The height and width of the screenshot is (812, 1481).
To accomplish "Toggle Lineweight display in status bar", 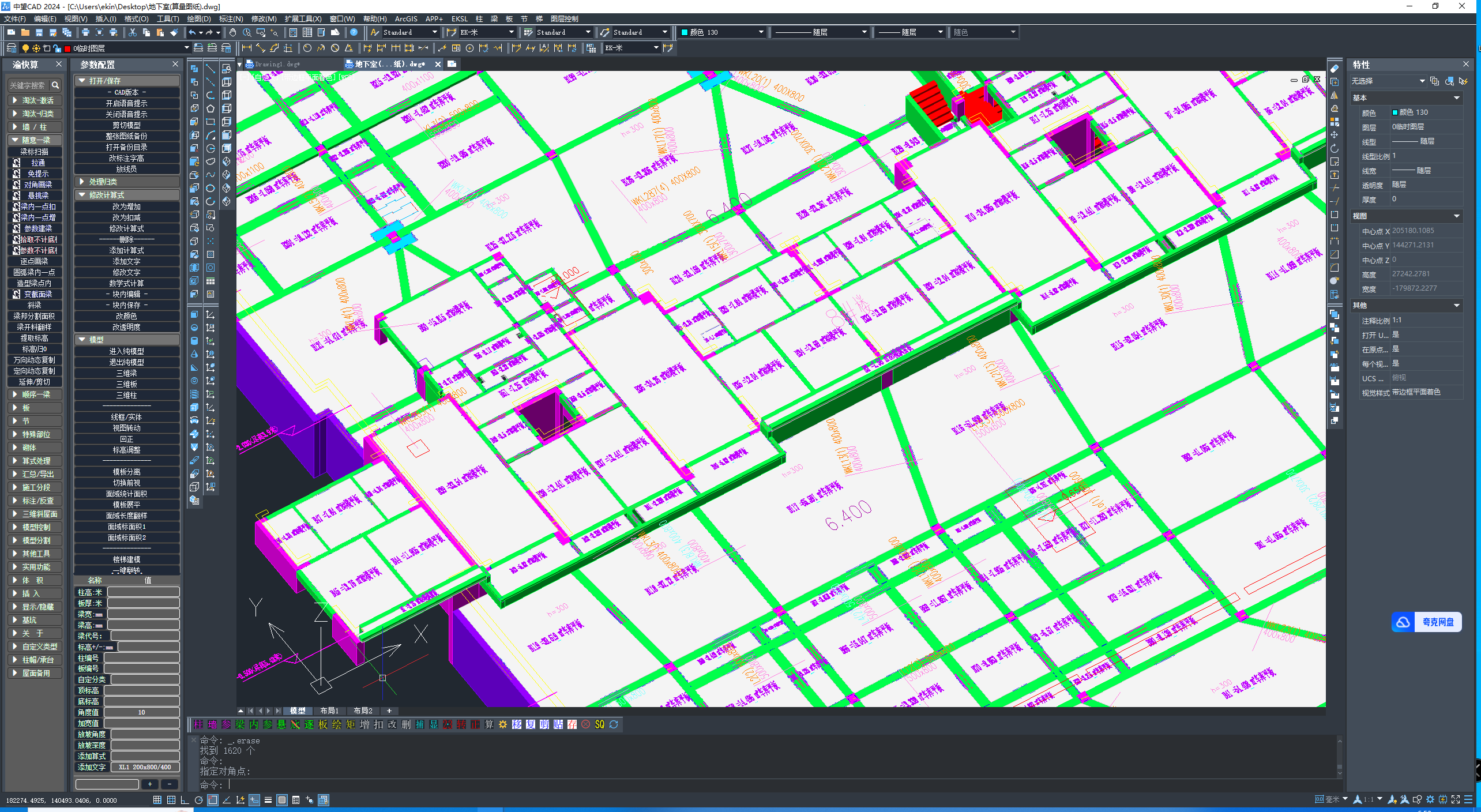I will click(268, 800).
